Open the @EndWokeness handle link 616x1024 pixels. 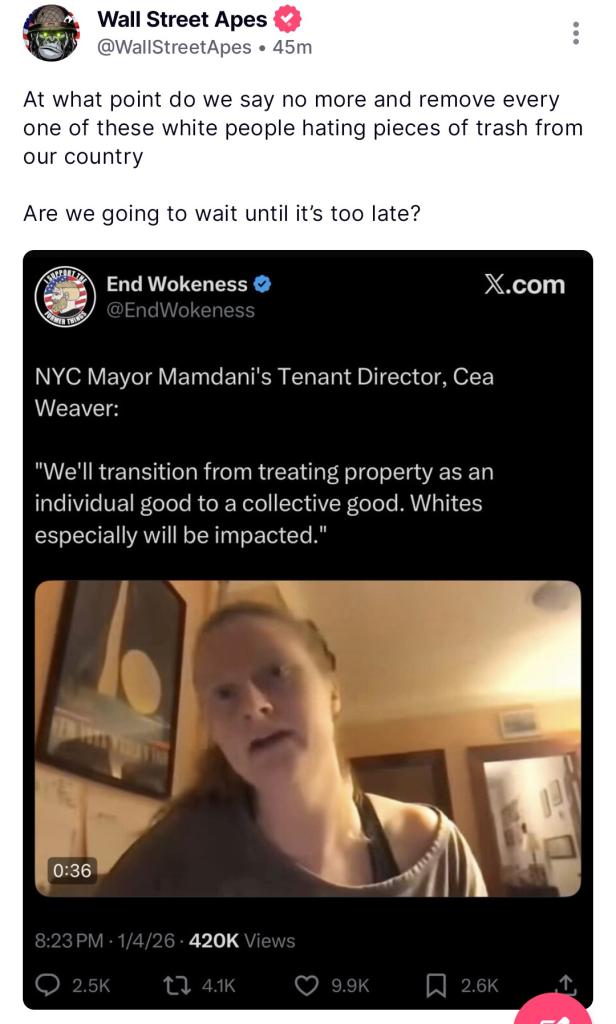[x=181, y=310]
